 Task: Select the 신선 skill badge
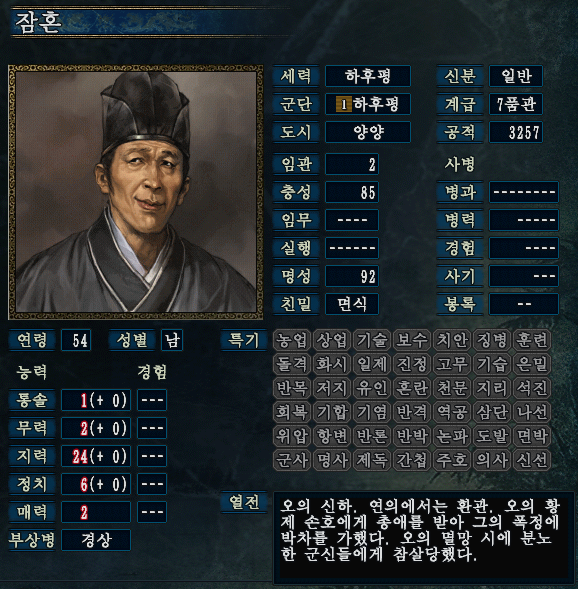coord(532,460)
